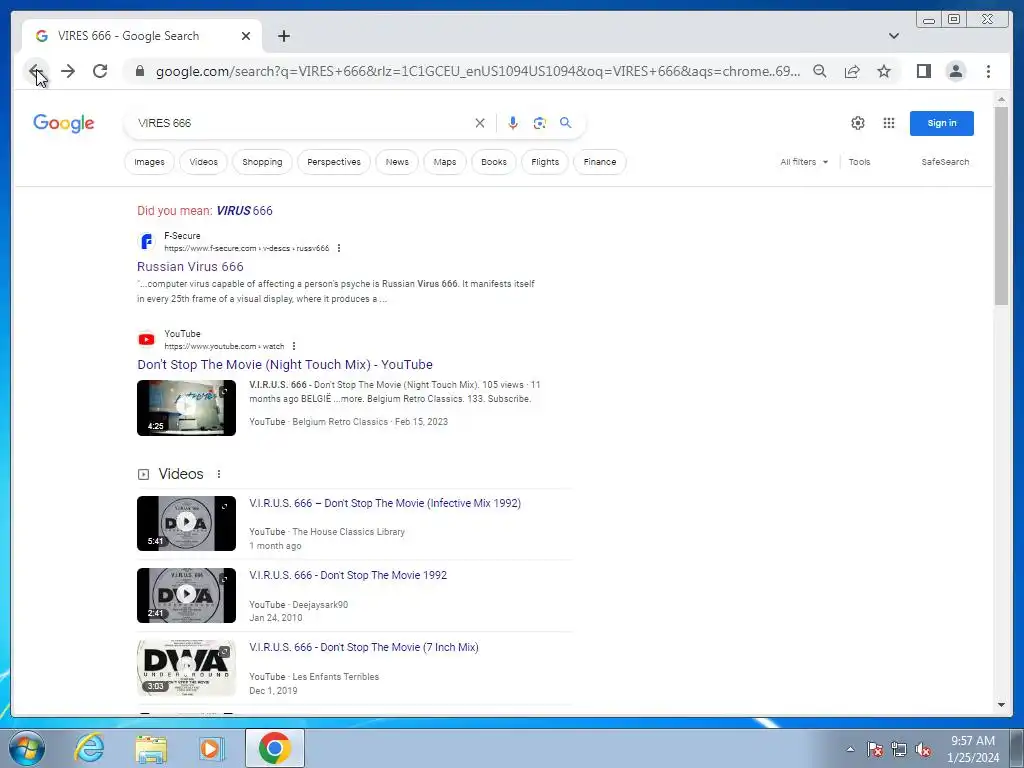Select the Images filter
This screenshot has height=768, width=1024.
coord(150,162)
